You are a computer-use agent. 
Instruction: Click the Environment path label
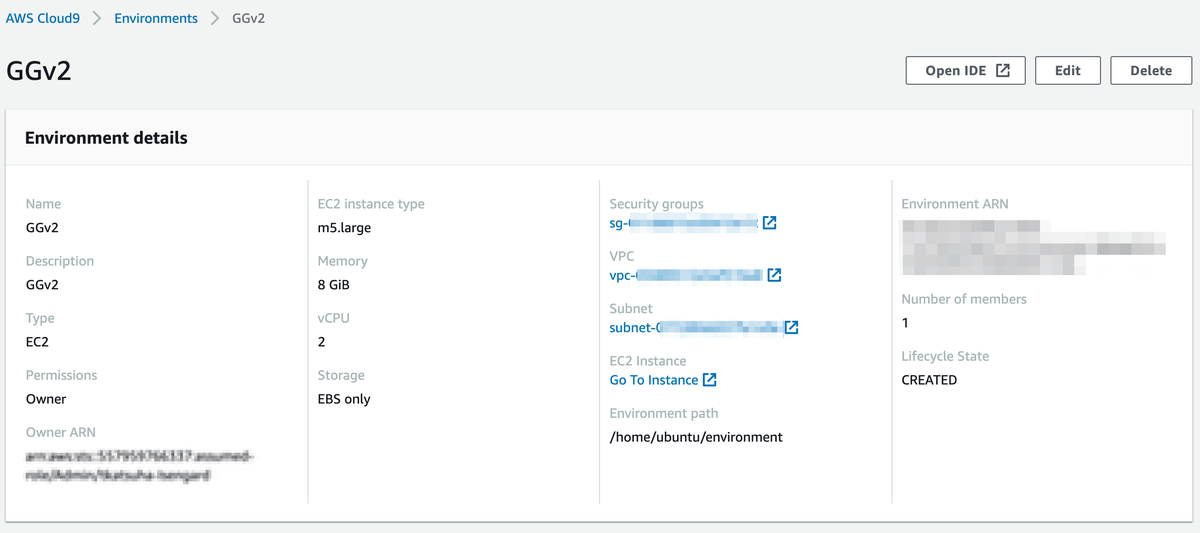pyautogui.click(x=664, y=413)
